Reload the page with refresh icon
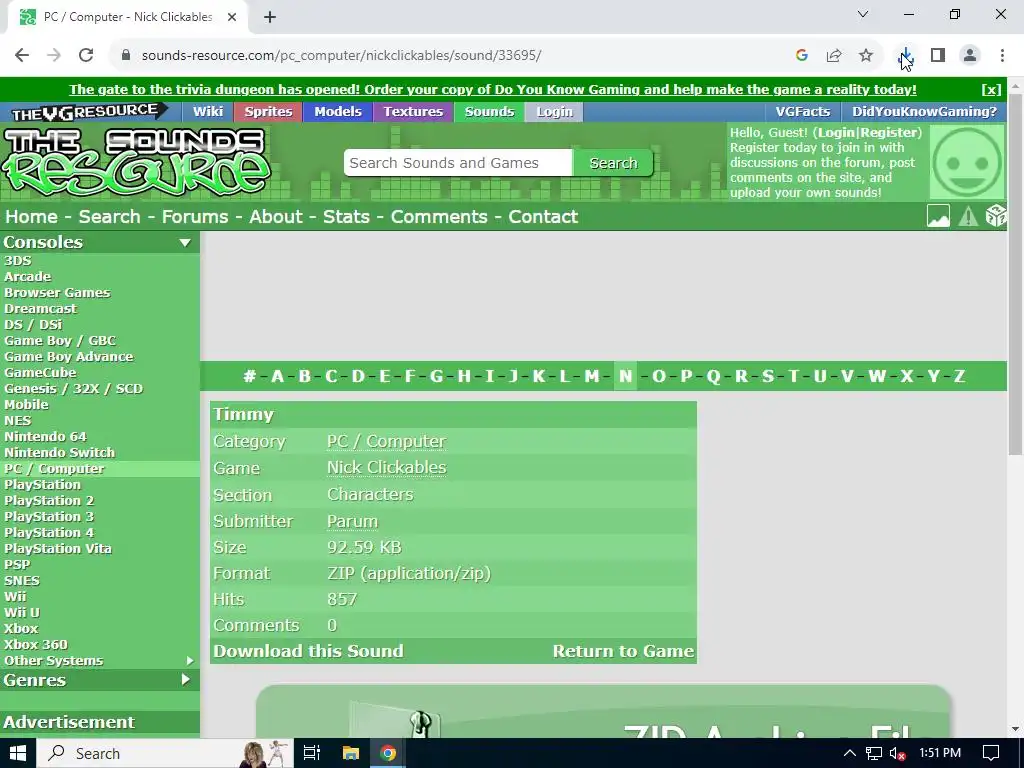The image size is (1024, 768). pyautogui.click(x=86, y=56)
